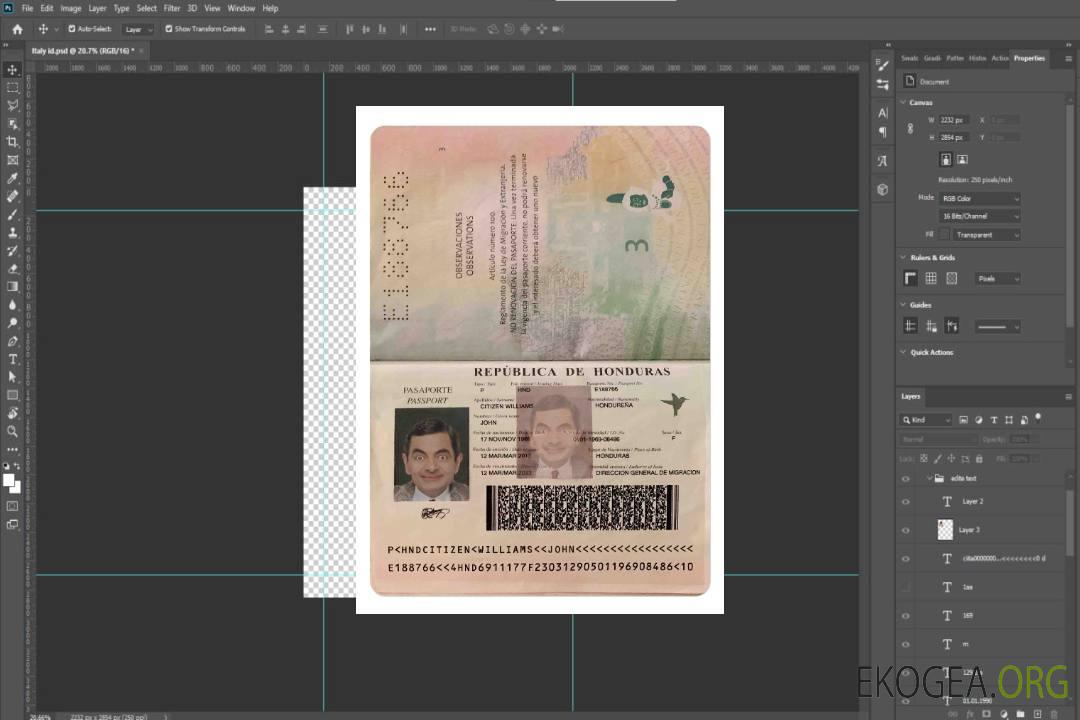Hide the '169' text layer eye icon
1080x720 pixels.
[906, 616]
